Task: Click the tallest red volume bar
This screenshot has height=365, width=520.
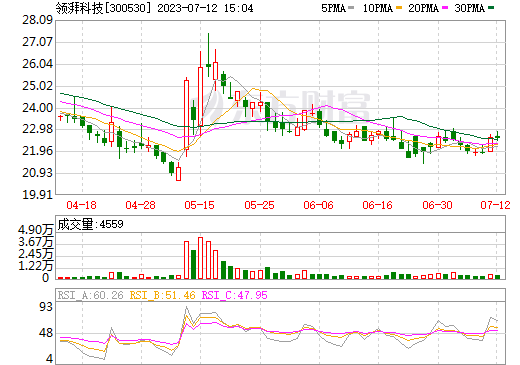Action: tap(200, 258)
